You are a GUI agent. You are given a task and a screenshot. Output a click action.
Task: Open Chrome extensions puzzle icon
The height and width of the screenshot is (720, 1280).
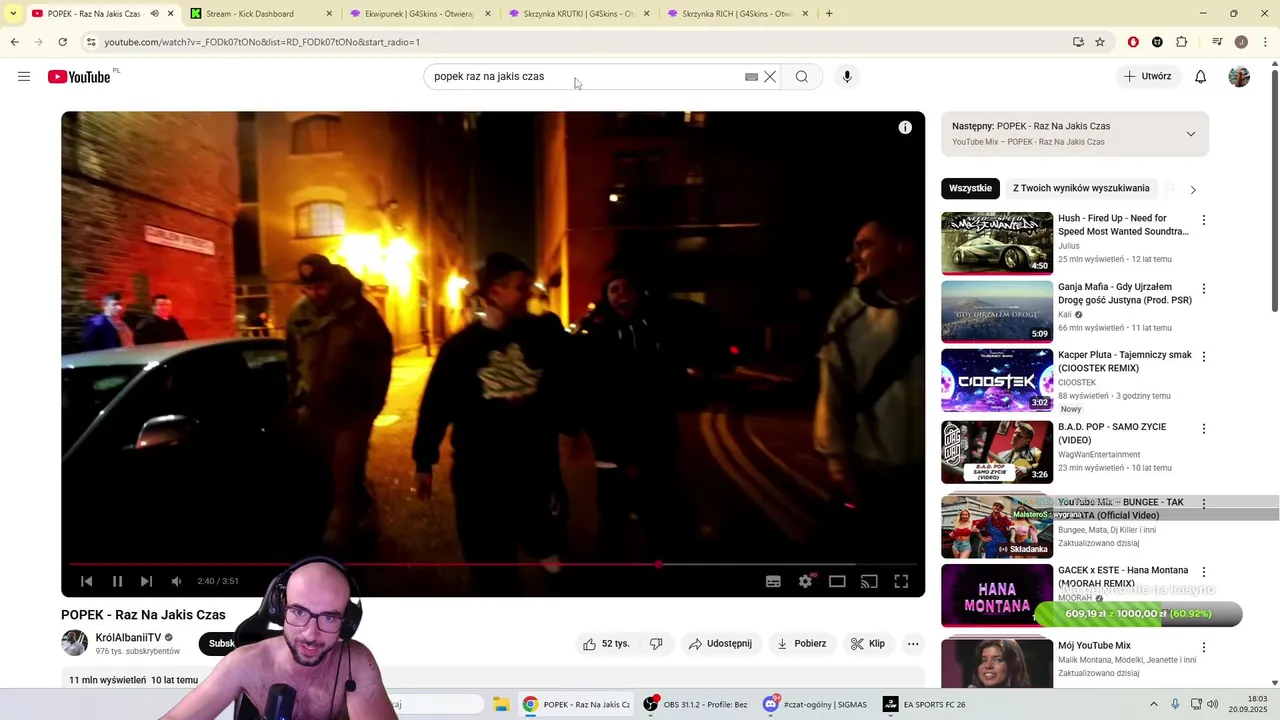coord(1182,42)
